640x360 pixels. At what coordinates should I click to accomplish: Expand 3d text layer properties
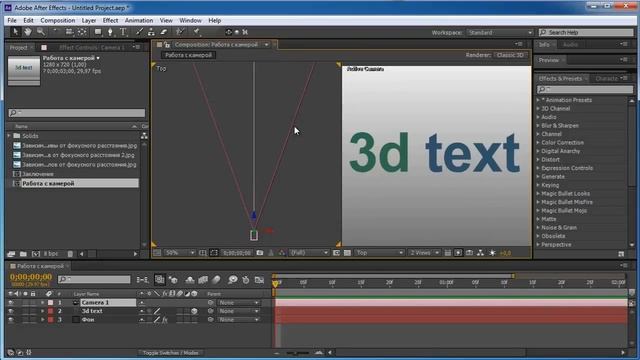(x=42, y=311)
